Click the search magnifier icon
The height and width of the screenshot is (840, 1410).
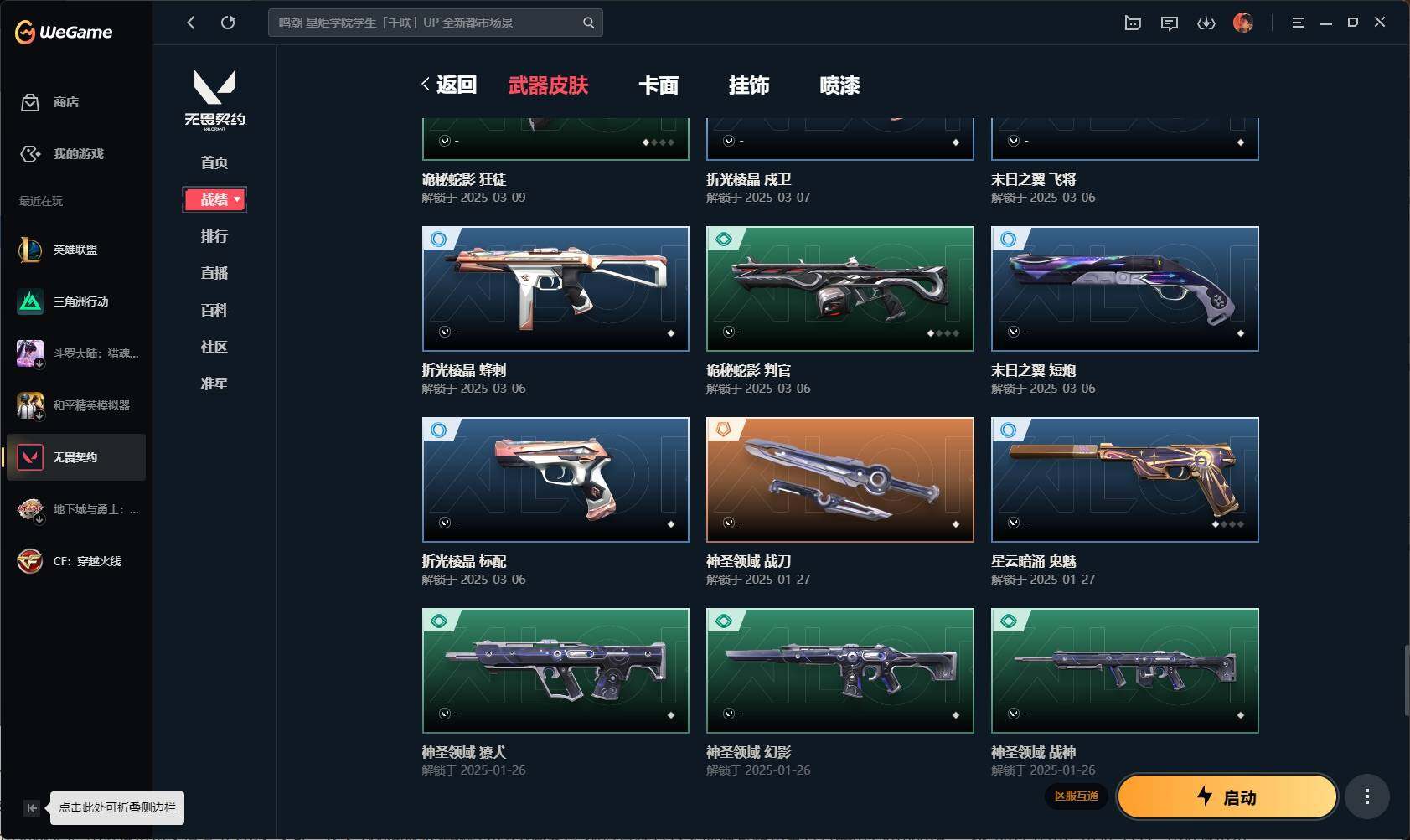click(x=589, y=23)
